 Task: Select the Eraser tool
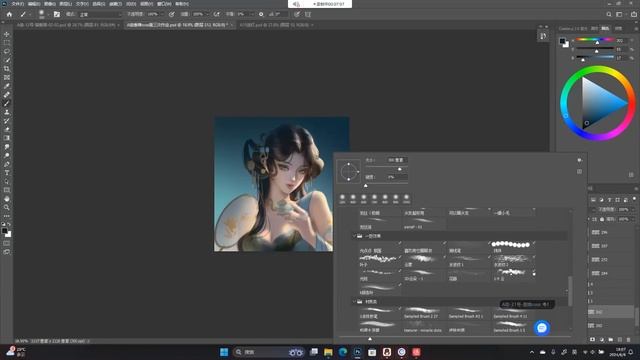point(7,129)
